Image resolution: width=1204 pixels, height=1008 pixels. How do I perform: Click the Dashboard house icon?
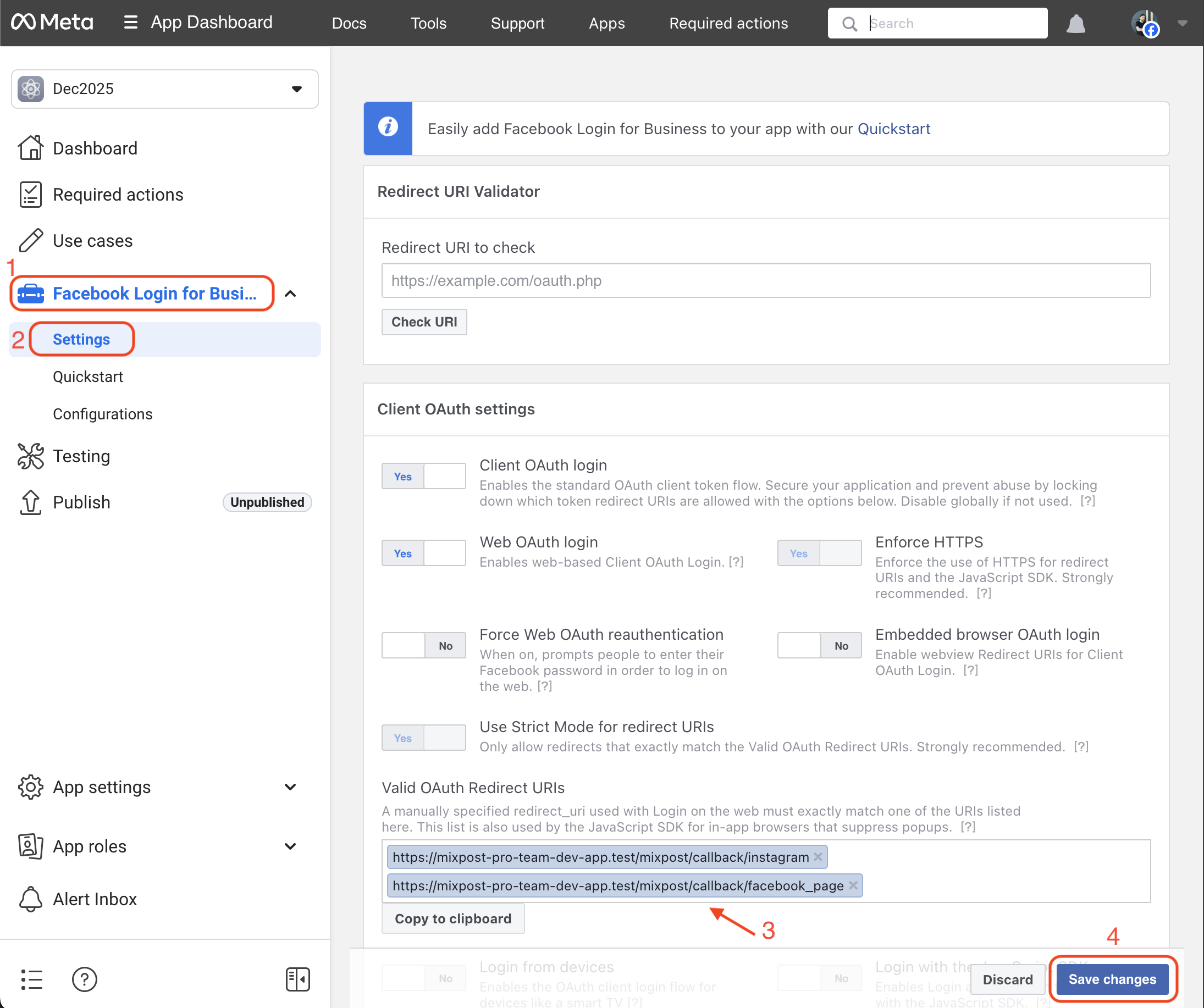(x=30, y=148)
